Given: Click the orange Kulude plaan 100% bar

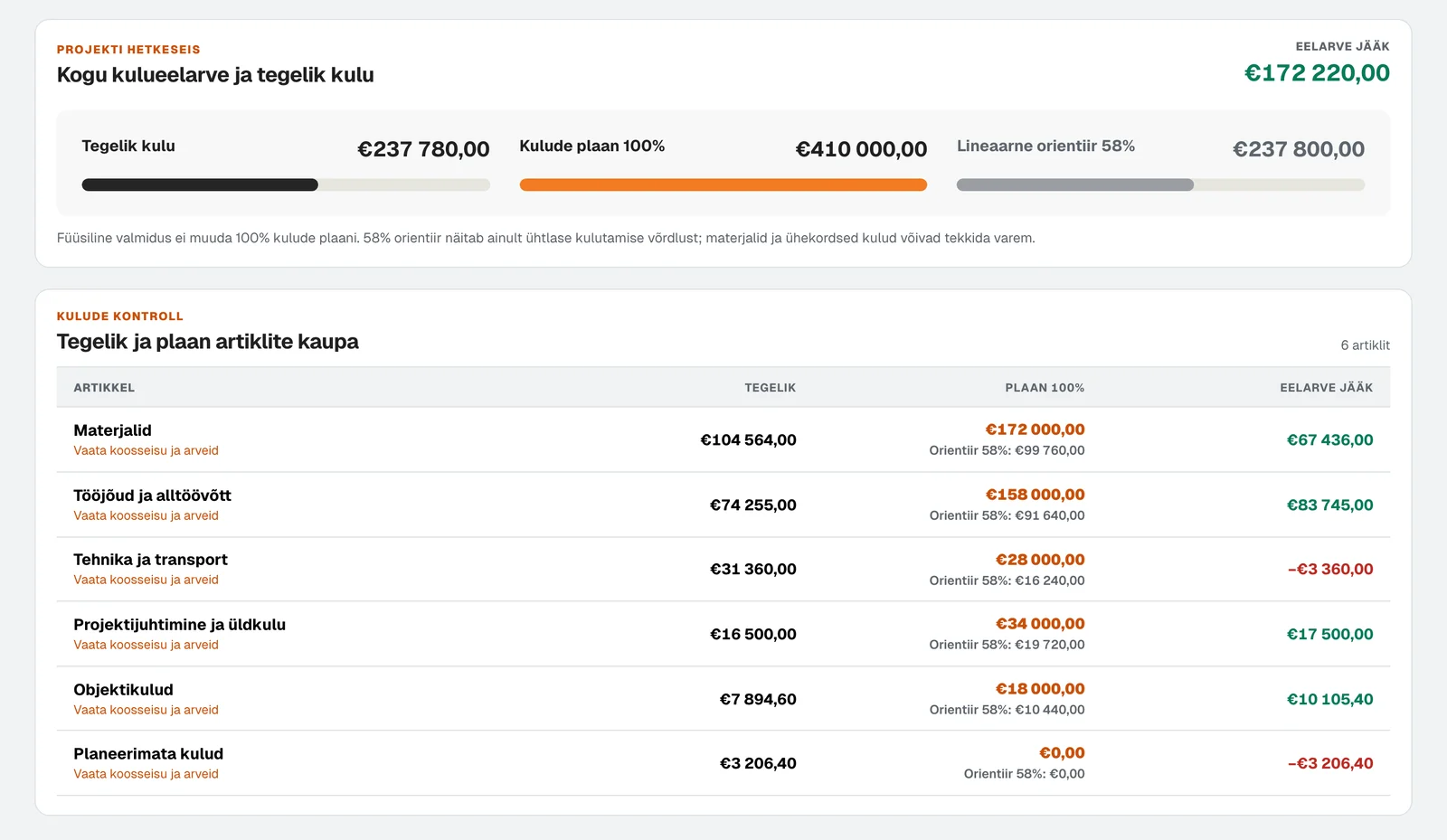Looking at the screenshot, I should point(723,184).
